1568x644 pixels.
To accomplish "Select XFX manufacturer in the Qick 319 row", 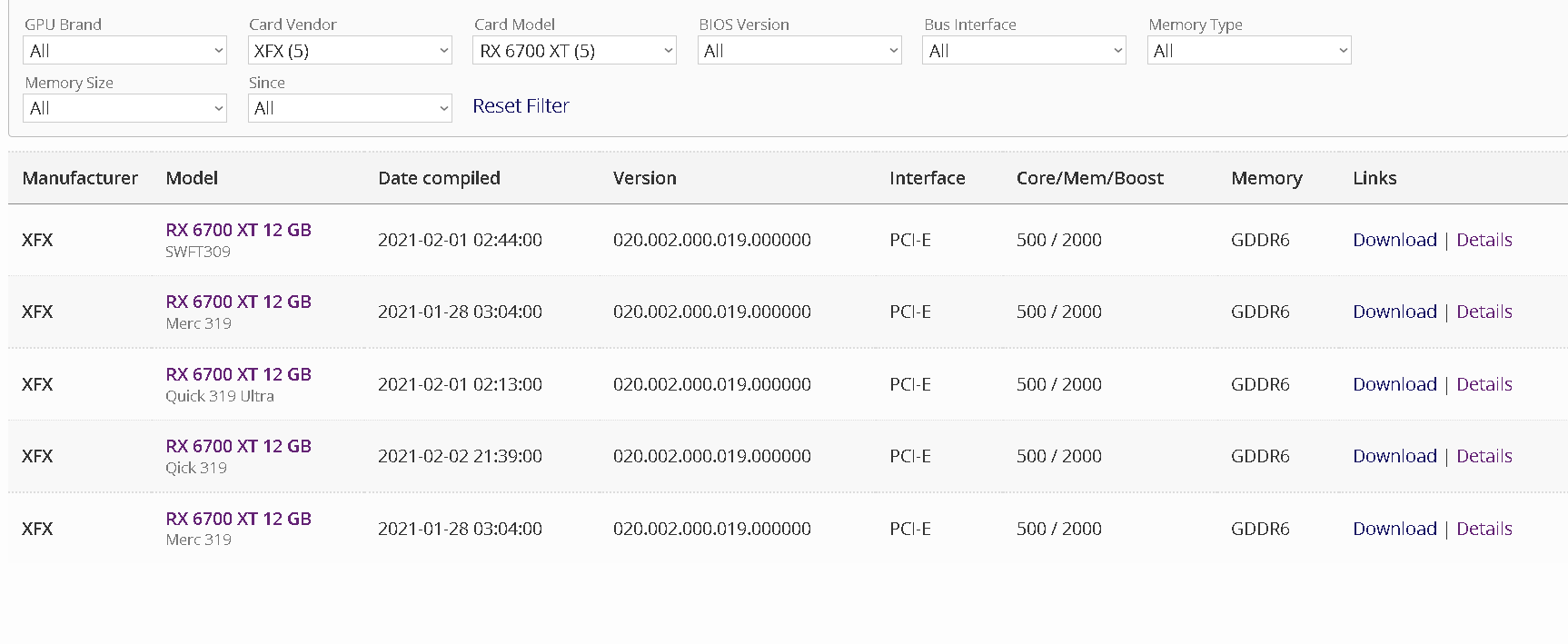I will (37, 456).
